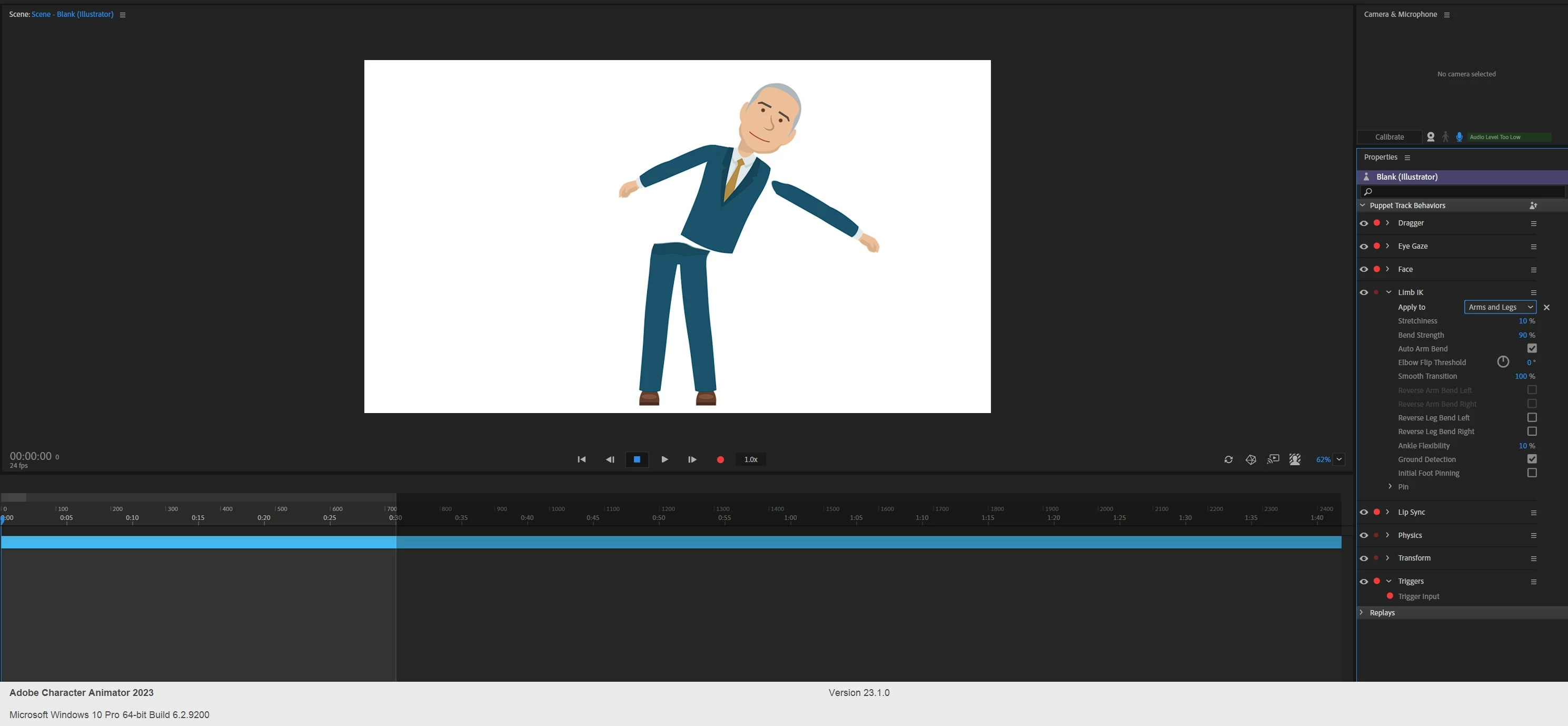Open the Scene panel hamburger menu
The image size is (1568, 726).
(x=122, y=15)
